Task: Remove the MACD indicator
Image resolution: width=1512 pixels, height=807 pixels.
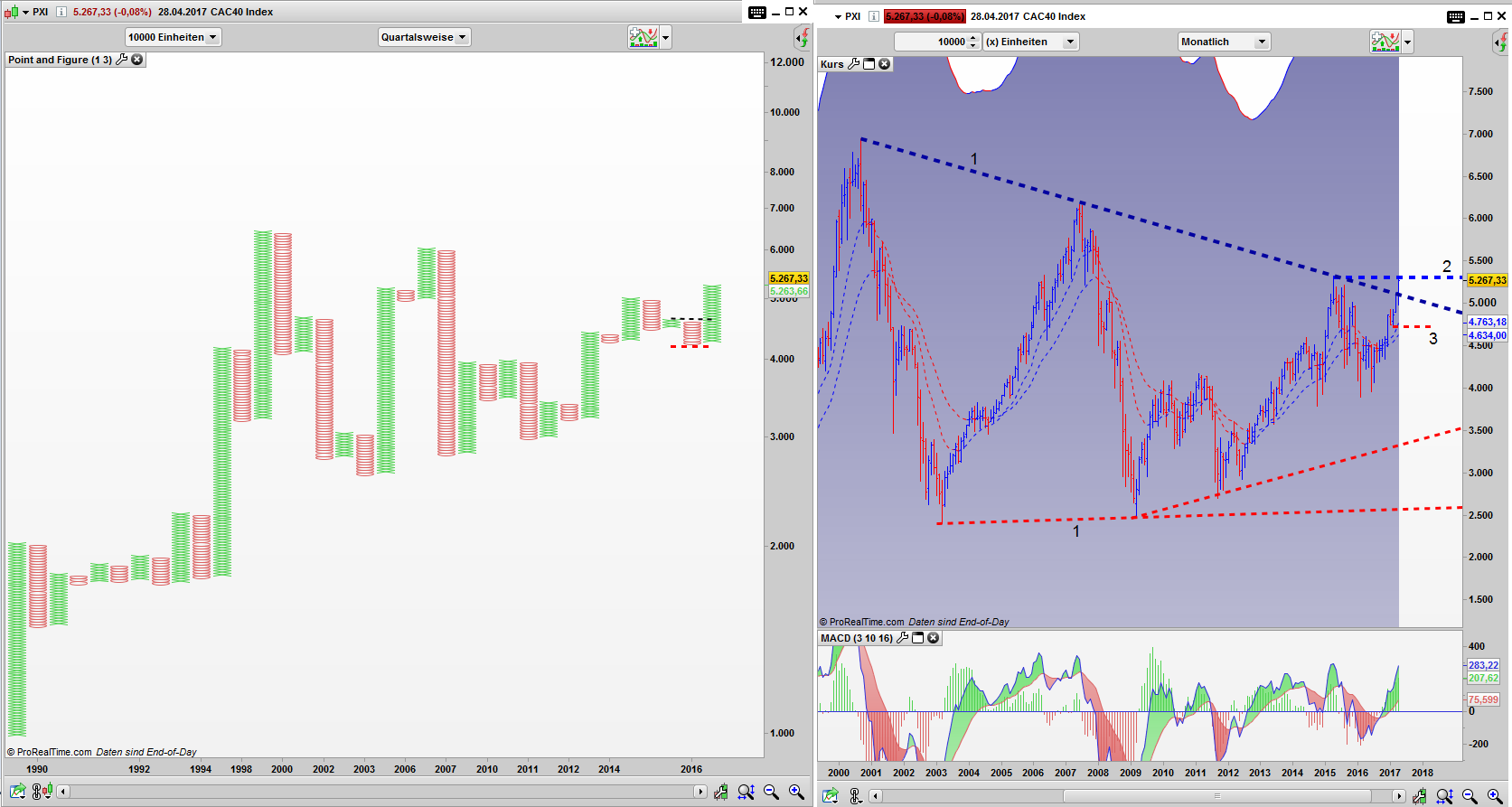Action: [x=934, y=638]
